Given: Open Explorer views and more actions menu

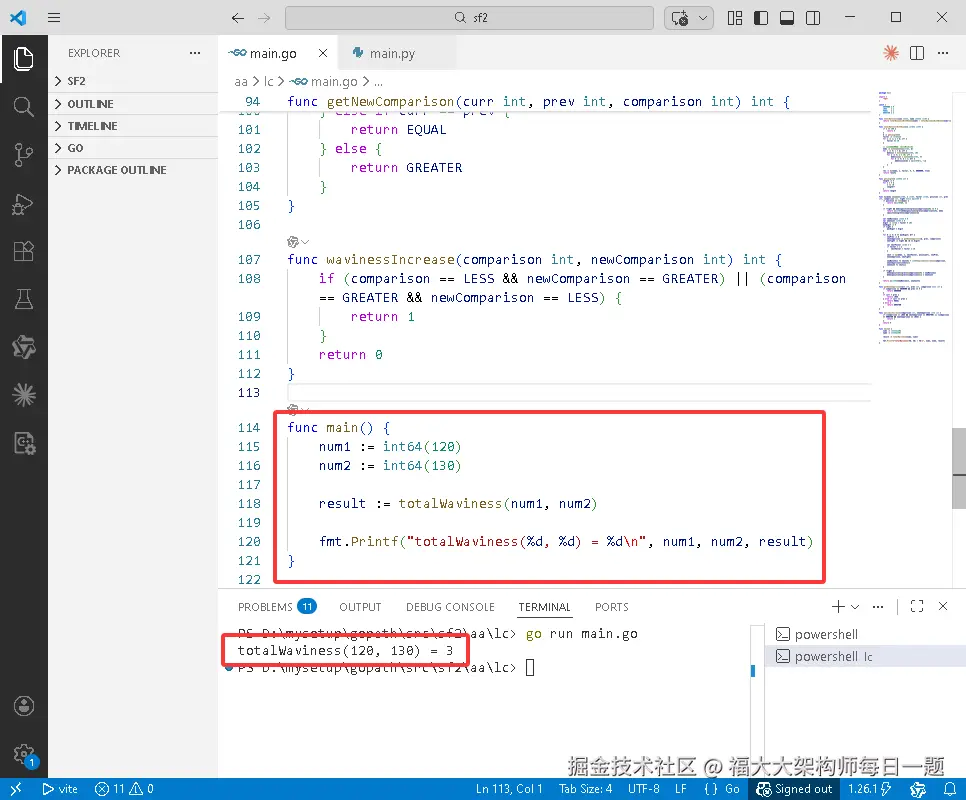Looking at the screenshot, I should 195,53.
